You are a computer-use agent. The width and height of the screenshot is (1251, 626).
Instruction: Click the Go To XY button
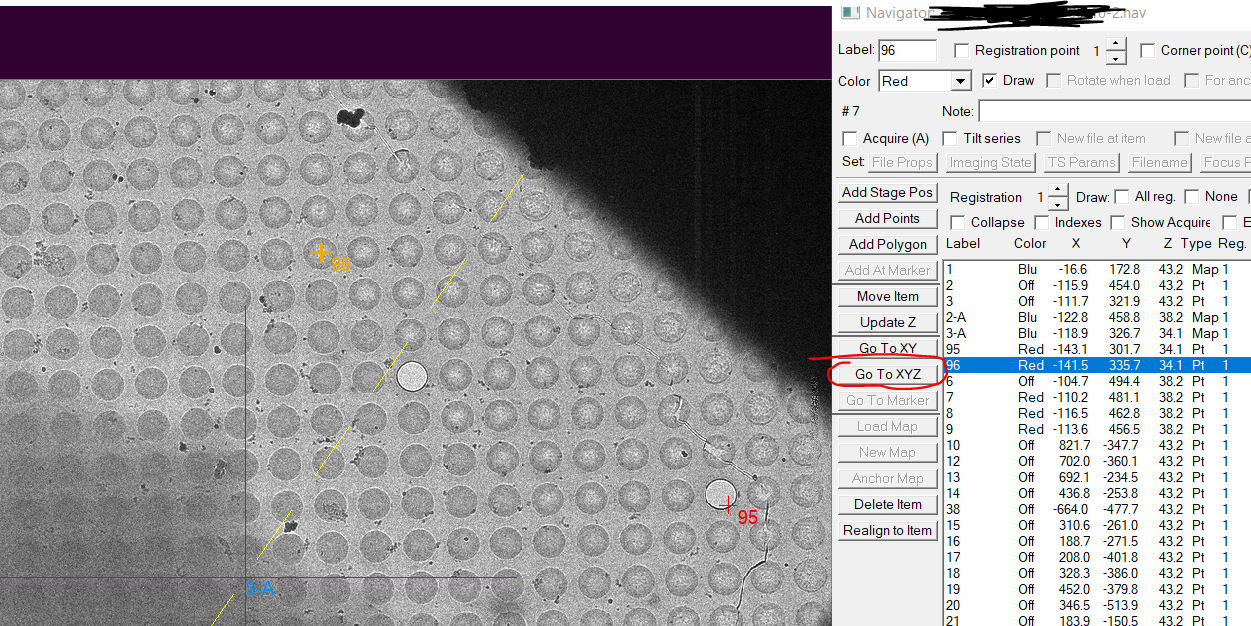pos(888,349)
